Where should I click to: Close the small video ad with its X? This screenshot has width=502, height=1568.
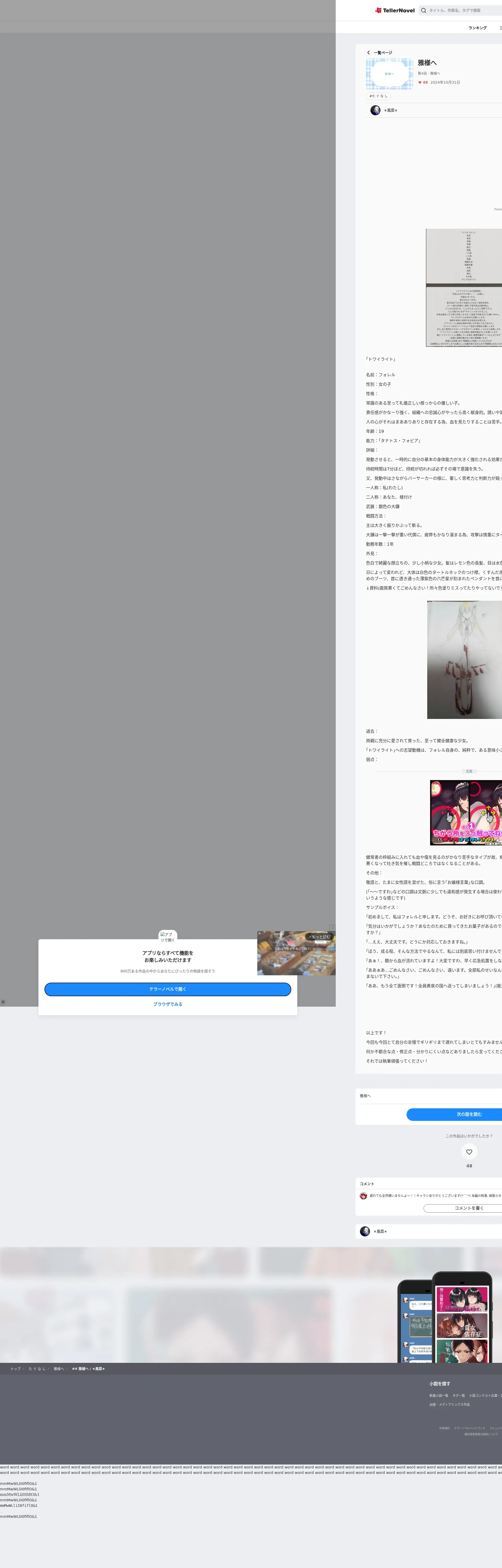(332, 928)
